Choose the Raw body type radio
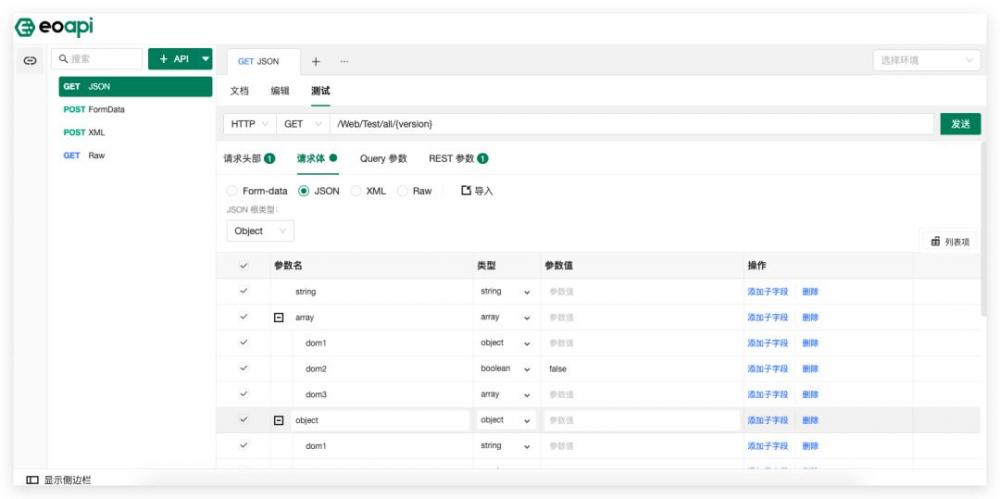 click(403, 191)
